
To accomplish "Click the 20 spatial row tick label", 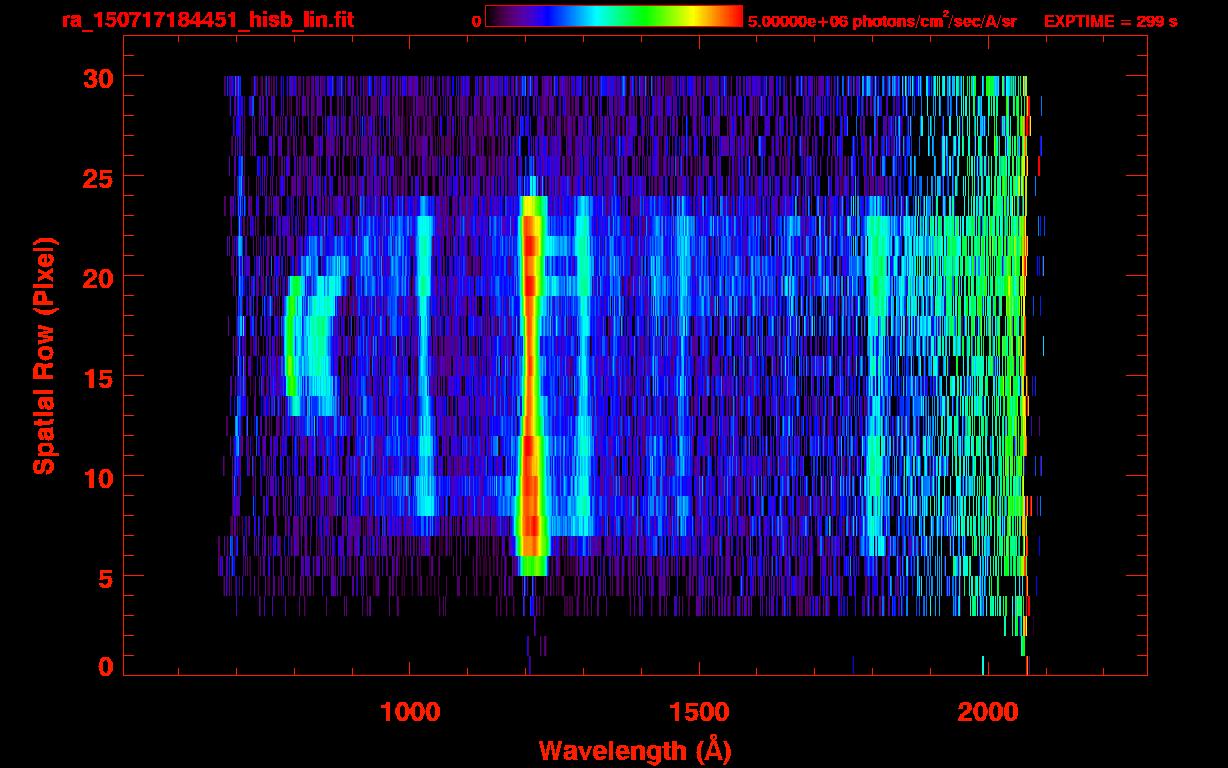I will 98,277.
